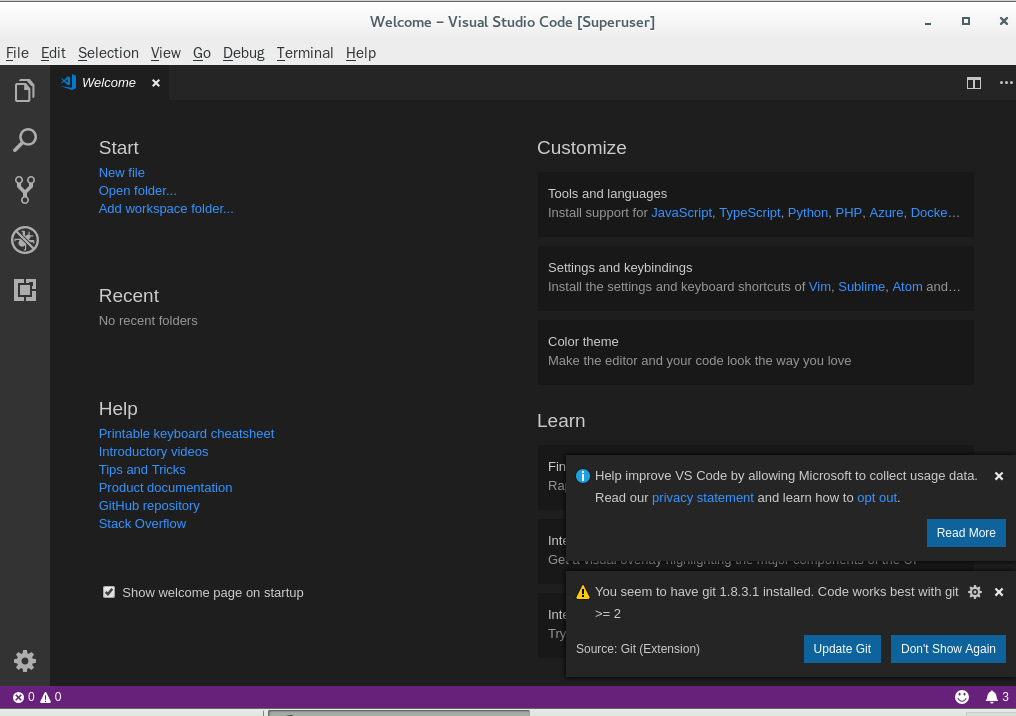The width and height of the screenshot is (1016, 716).
Task: Open the editor More Actions ellipsis
Action: [1006, 83]
